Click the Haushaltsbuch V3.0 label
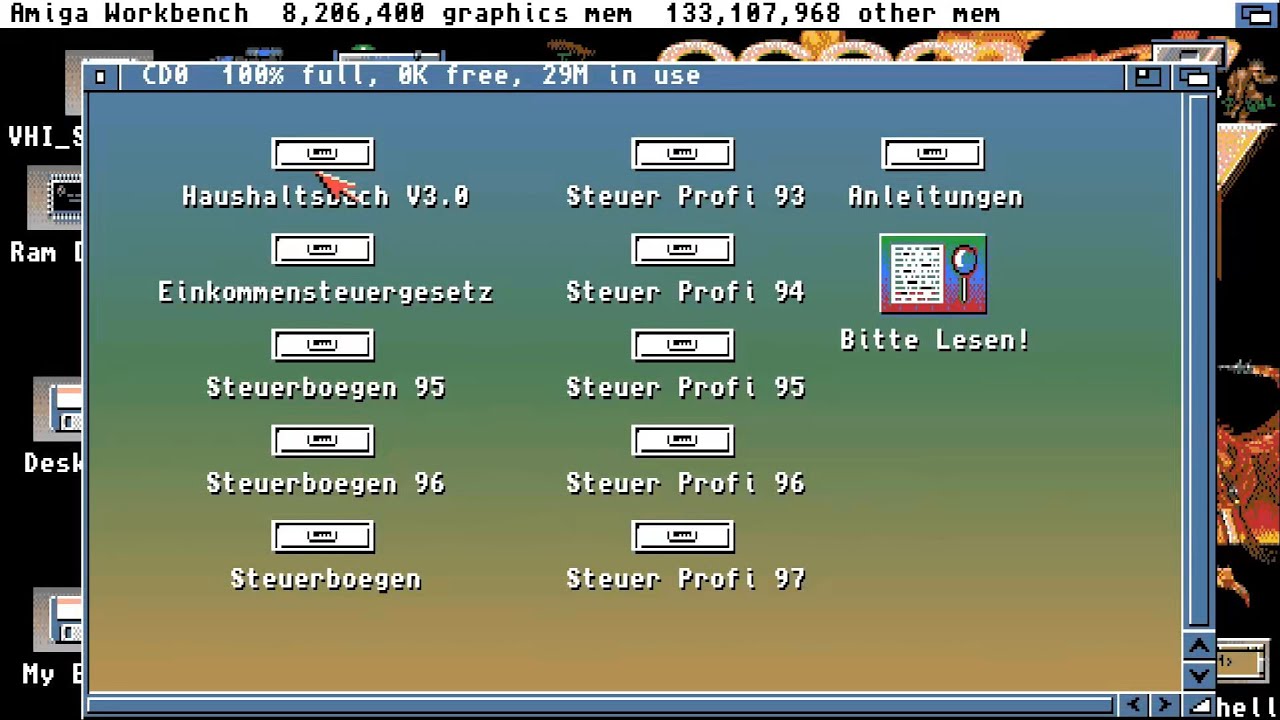Viewport: 1280px width, 720px height. point(326,196)
